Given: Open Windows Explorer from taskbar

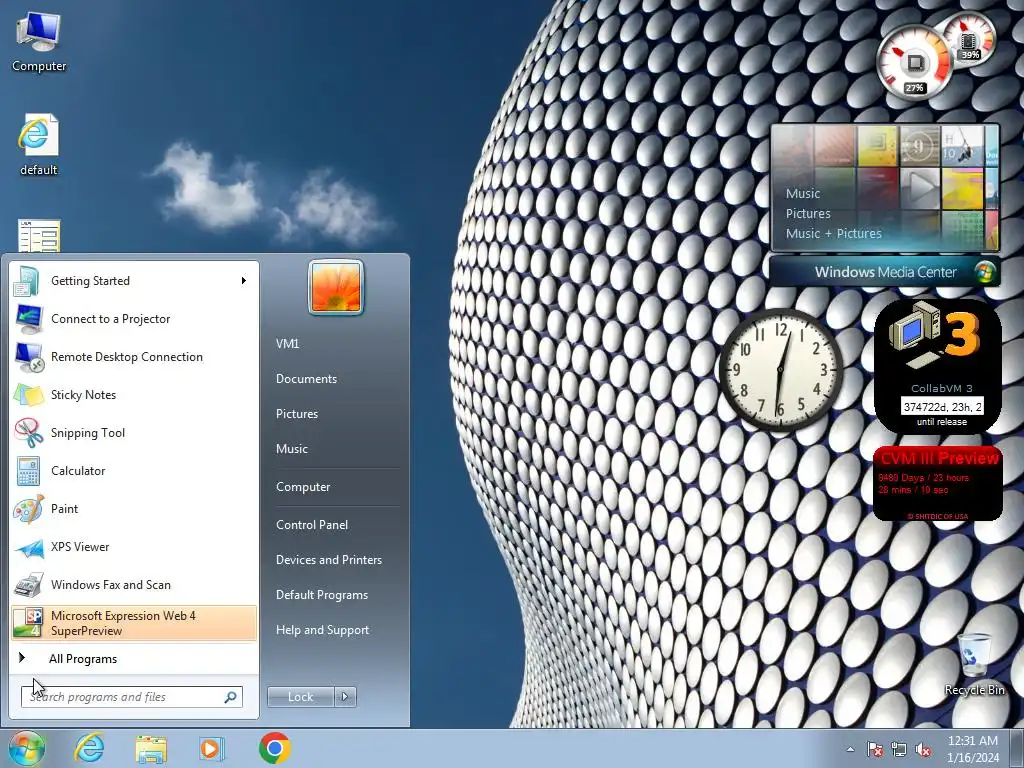Looking at the screenshot, I should (151, 748).
